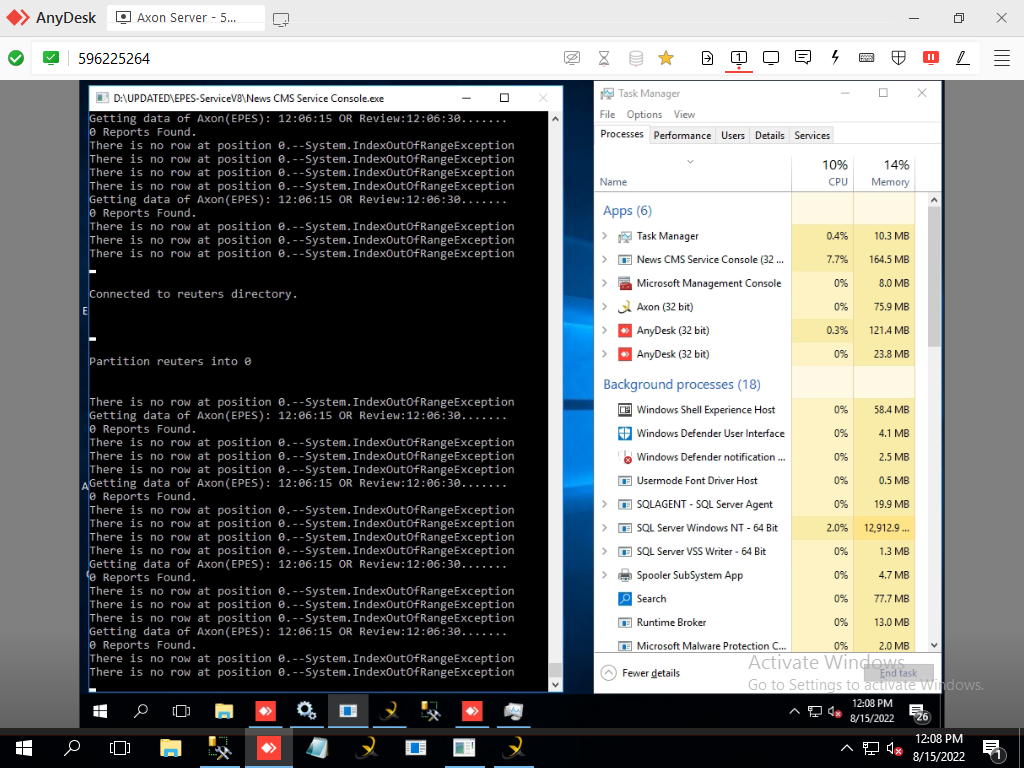
Task: Click the gold star favorite icon
Action: (666, 58)
